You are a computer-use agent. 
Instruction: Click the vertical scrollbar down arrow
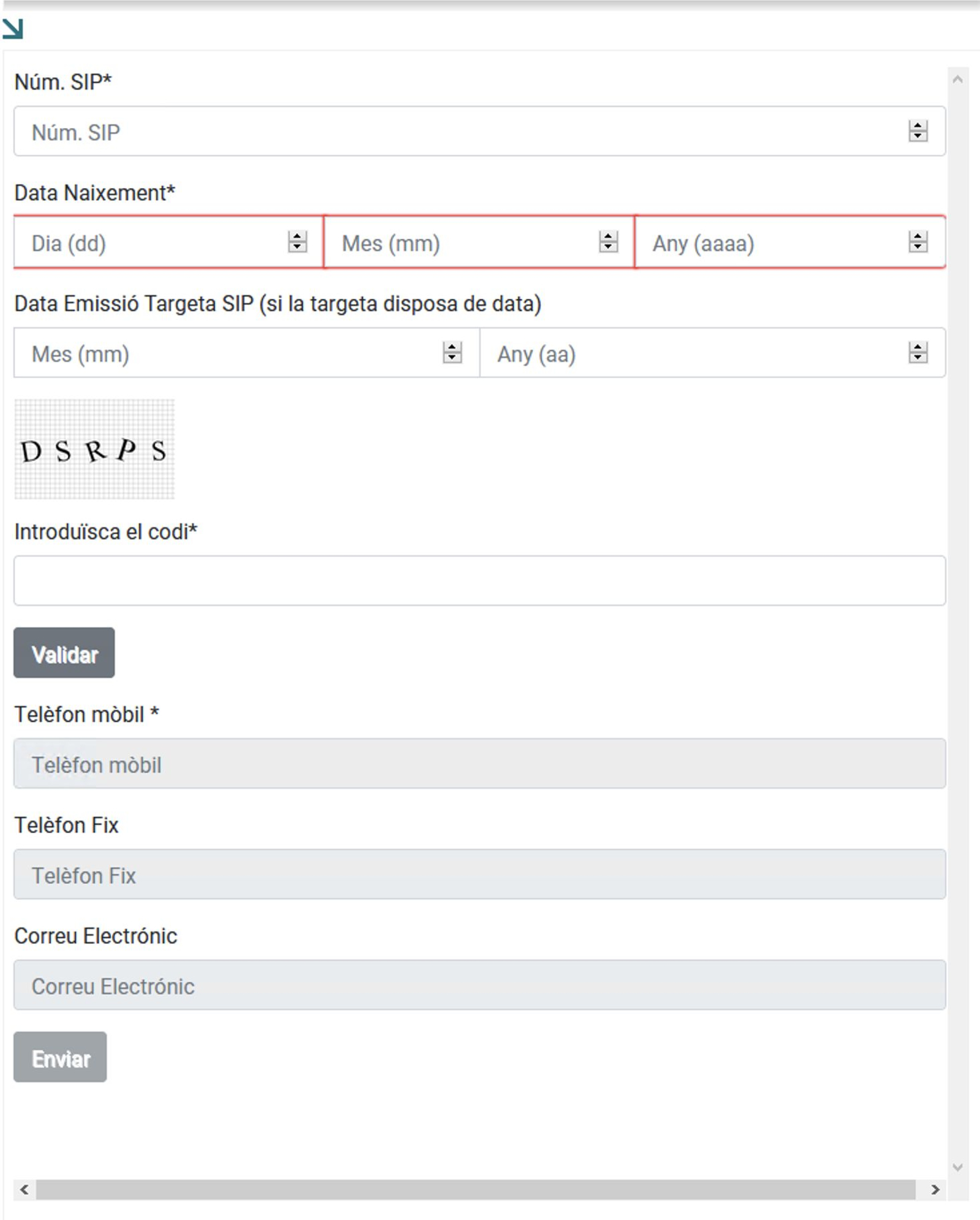click(x=958, y=1167)
